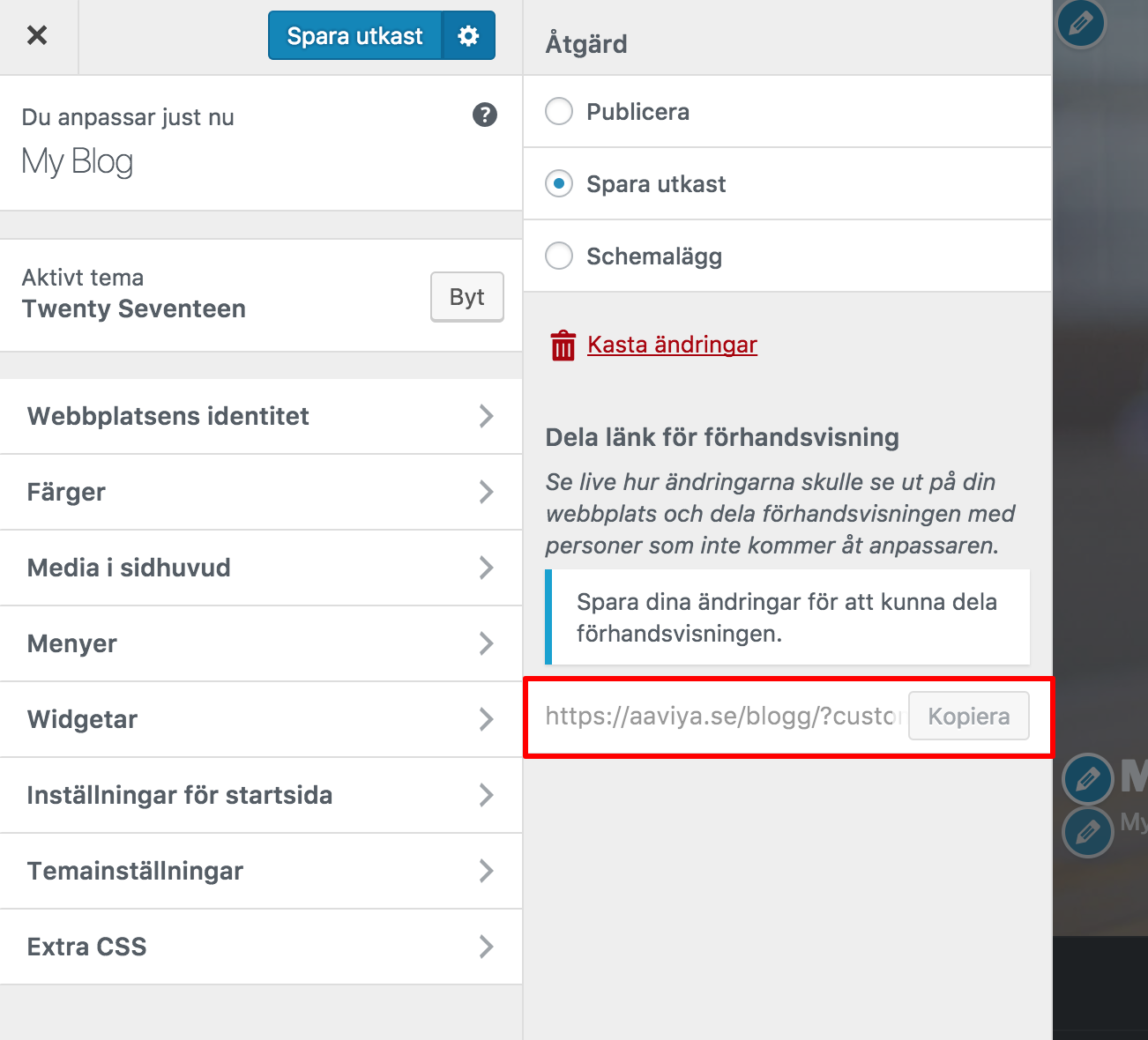Click the Spara utkast save button

[354, 35]
